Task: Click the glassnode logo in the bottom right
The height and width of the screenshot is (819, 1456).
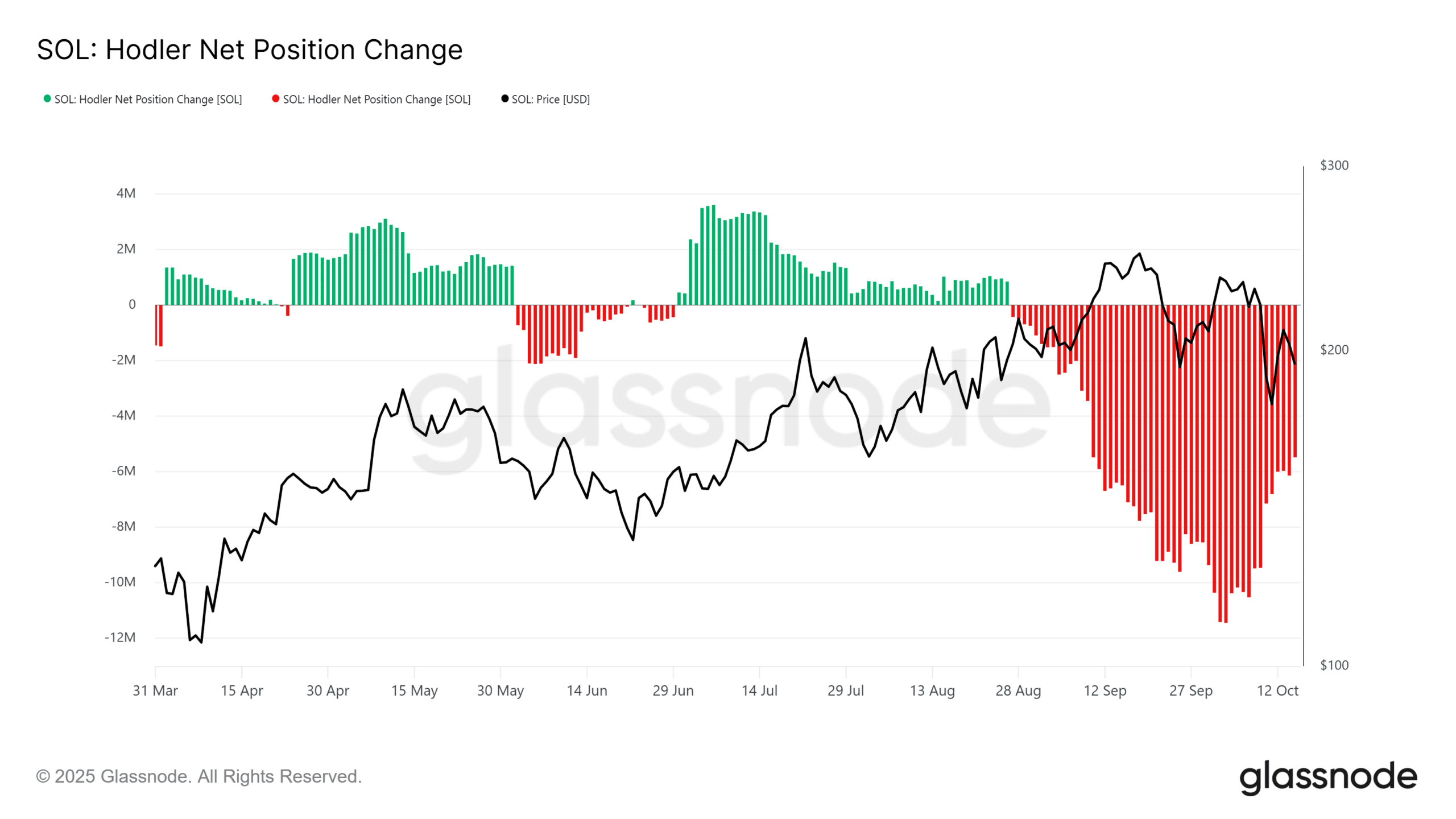Action: (x=1328, y=777)
